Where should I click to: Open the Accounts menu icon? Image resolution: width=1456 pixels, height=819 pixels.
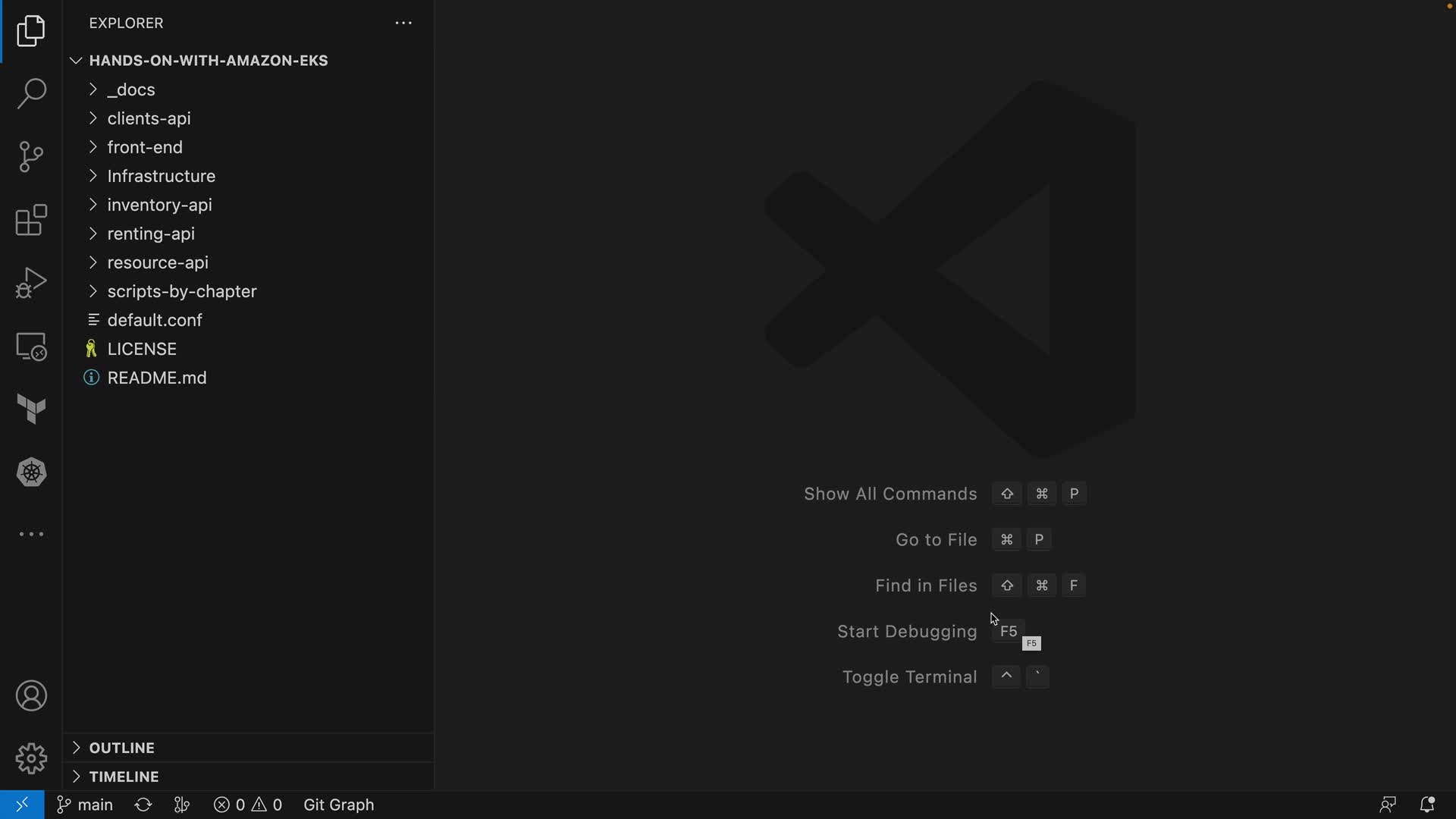pyautogui.click(x=31, y=696)
